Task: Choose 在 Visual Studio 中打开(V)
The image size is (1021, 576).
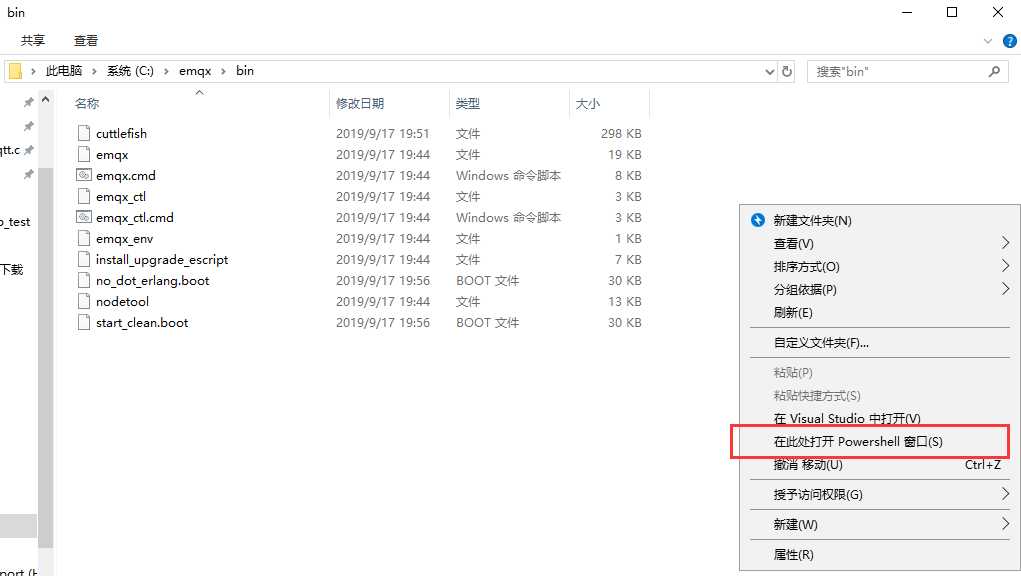Action: pyautogui.click(x=846, y=418)
